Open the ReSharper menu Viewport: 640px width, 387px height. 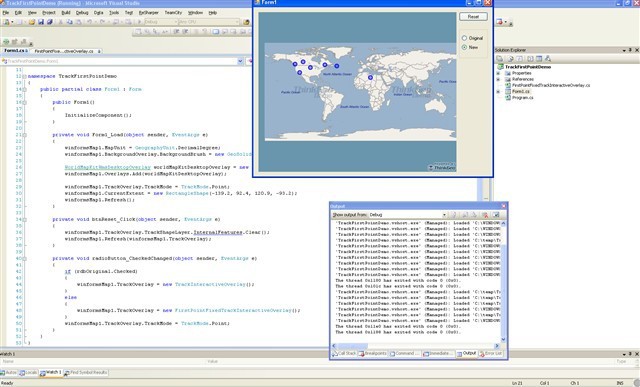click(149, 13)
